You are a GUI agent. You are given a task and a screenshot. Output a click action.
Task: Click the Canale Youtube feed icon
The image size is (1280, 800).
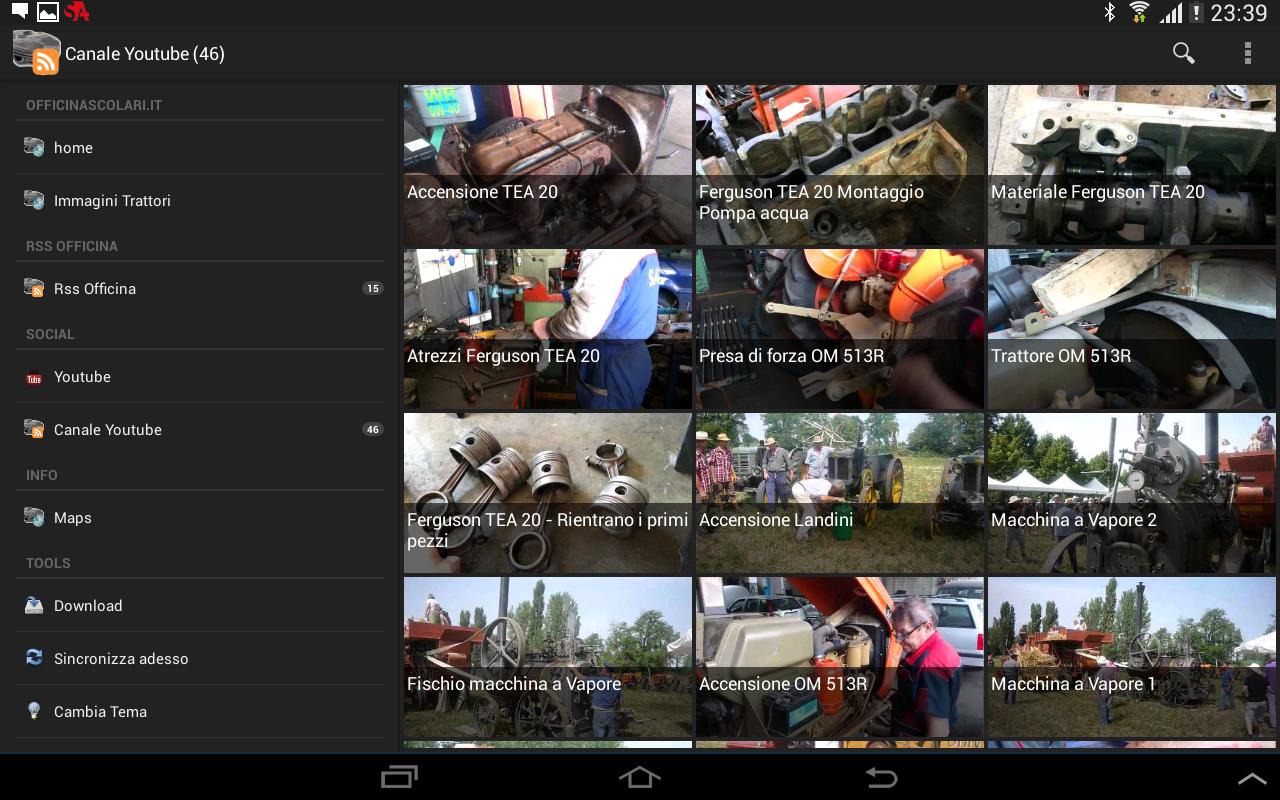34,429
